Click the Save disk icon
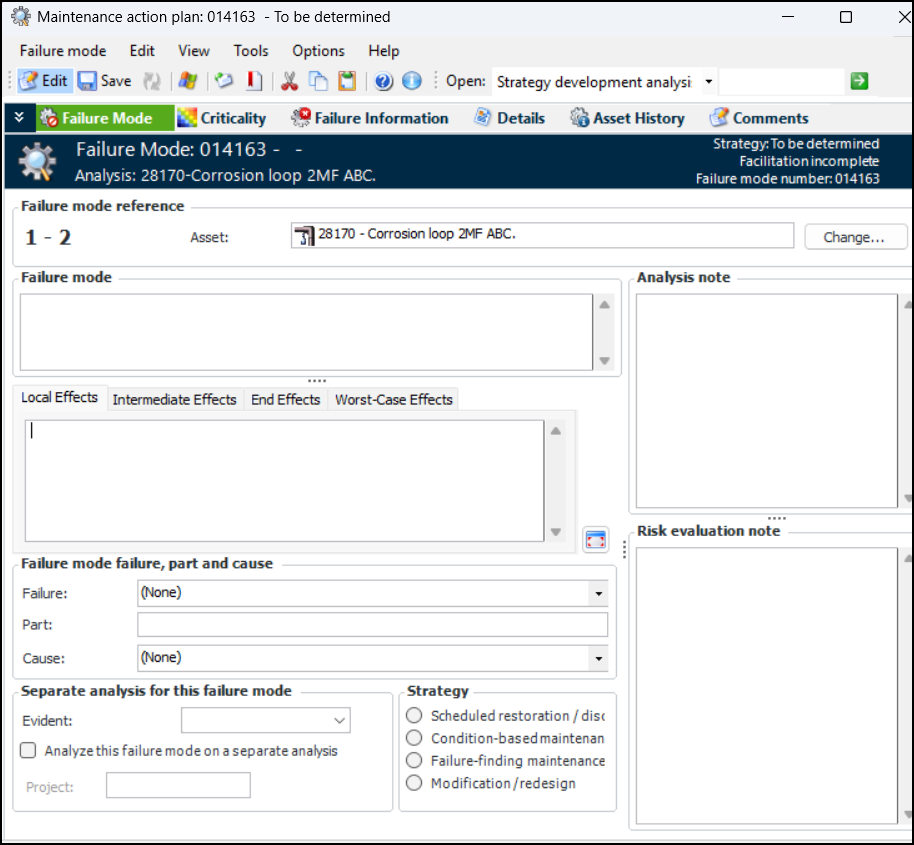Screen dimensions: 914x845 tap(88, 82)
